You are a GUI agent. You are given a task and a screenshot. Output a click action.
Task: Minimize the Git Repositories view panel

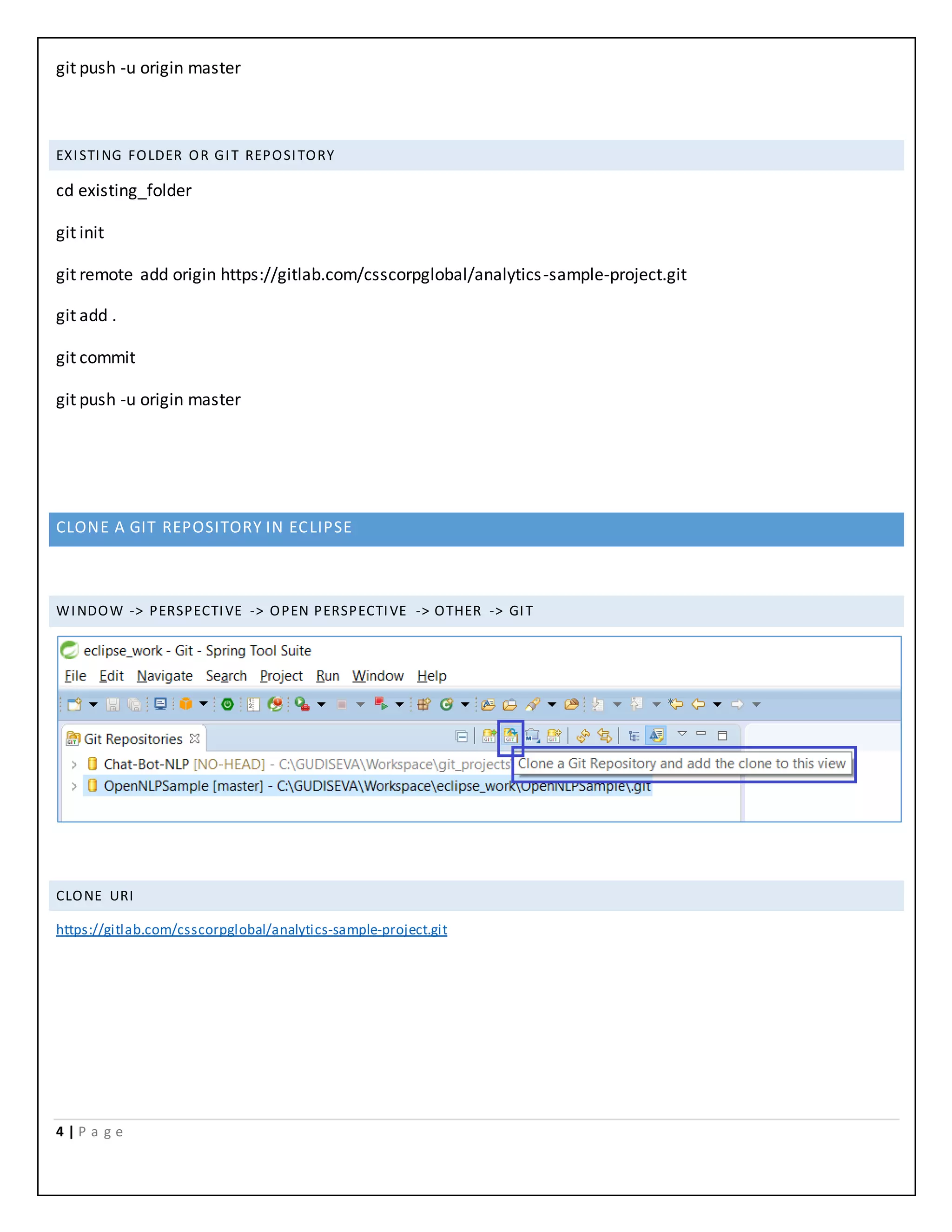click(x=701, y=733)
